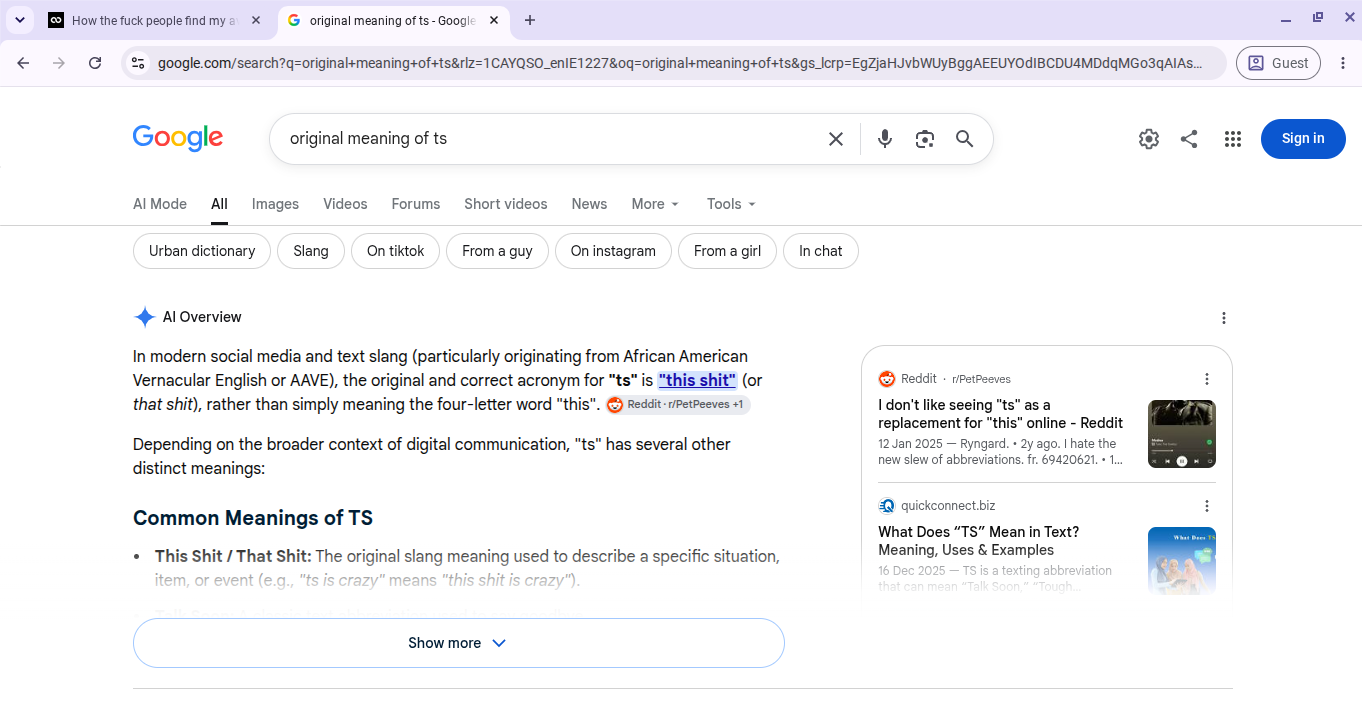The width and height of the screenshot is (1362, 715).
Task: Search by image with Lens camera
Action: click(925, 139)
